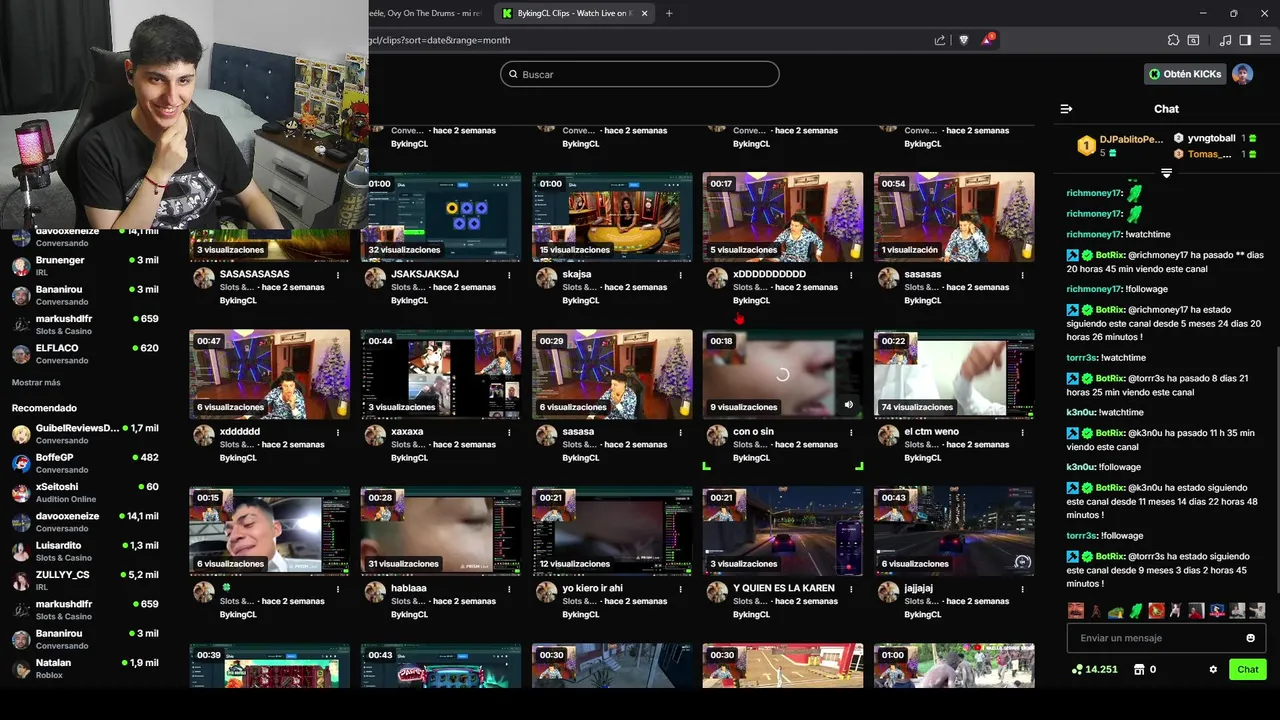Click username richmoney17 on !followage message

(1094, 289)
